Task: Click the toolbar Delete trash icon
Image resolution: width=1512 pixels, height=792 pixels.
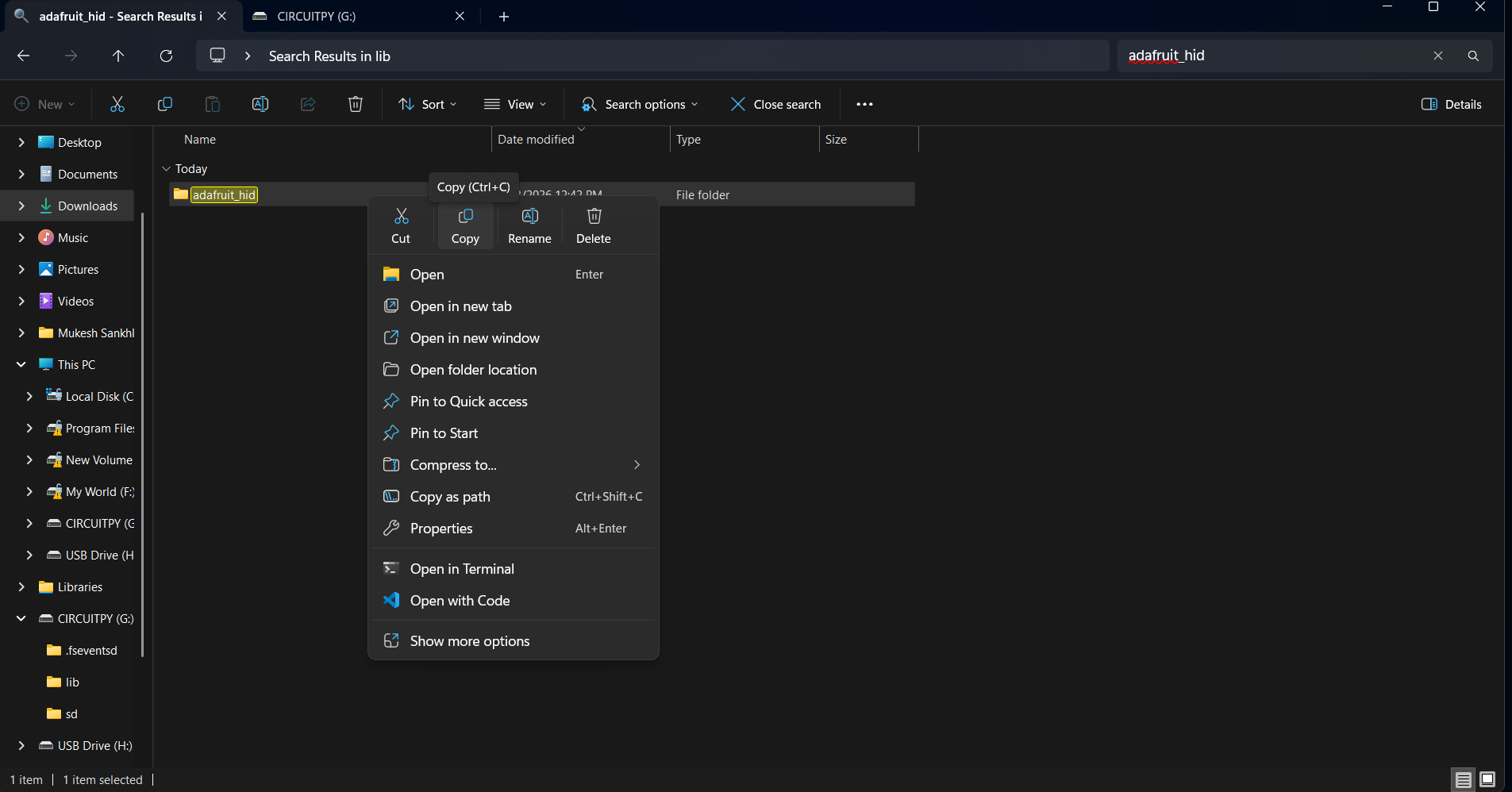Action: (356, 104)
